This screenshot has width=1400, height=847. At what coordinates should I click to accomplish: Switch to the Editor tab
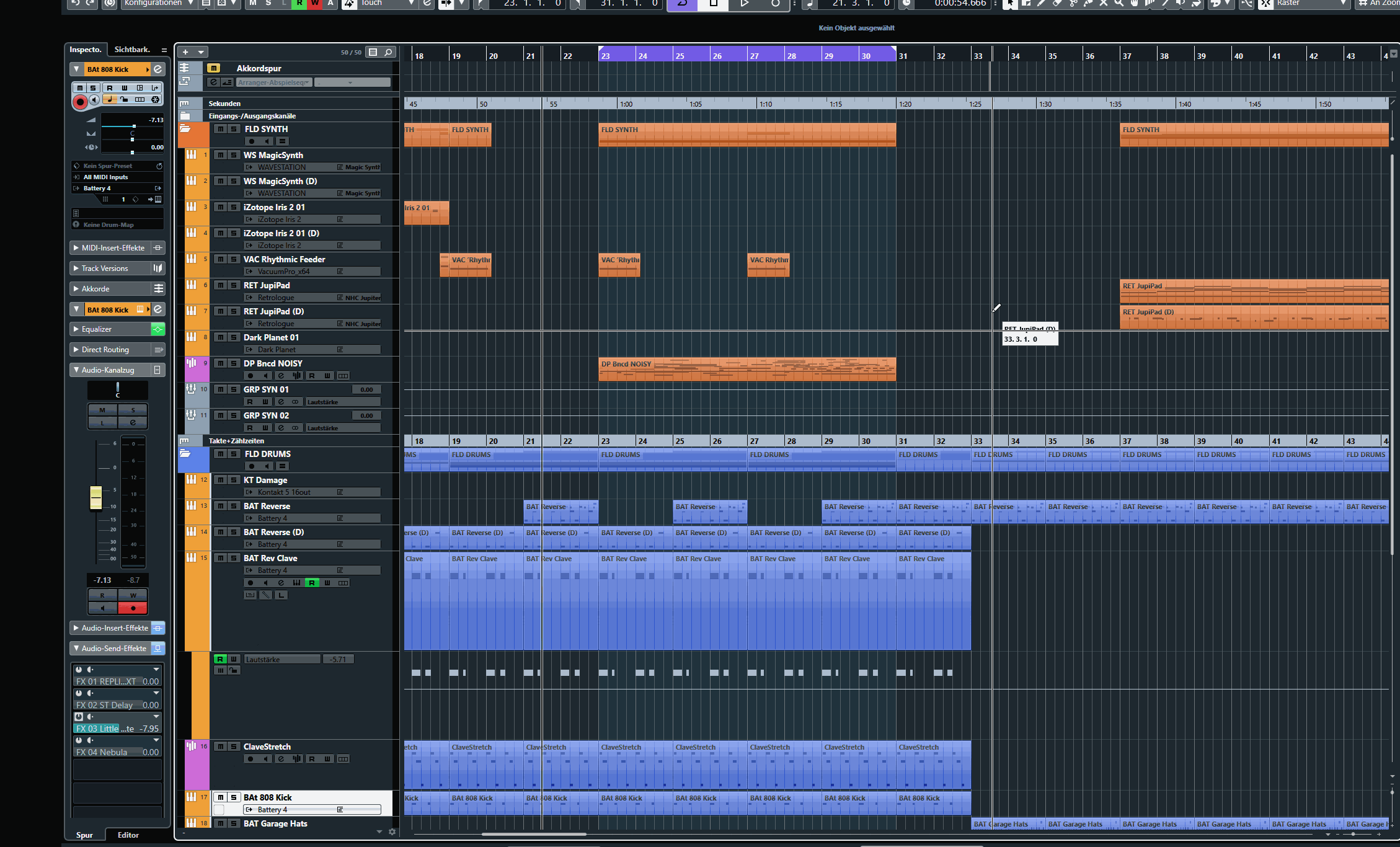pos(128,835)
